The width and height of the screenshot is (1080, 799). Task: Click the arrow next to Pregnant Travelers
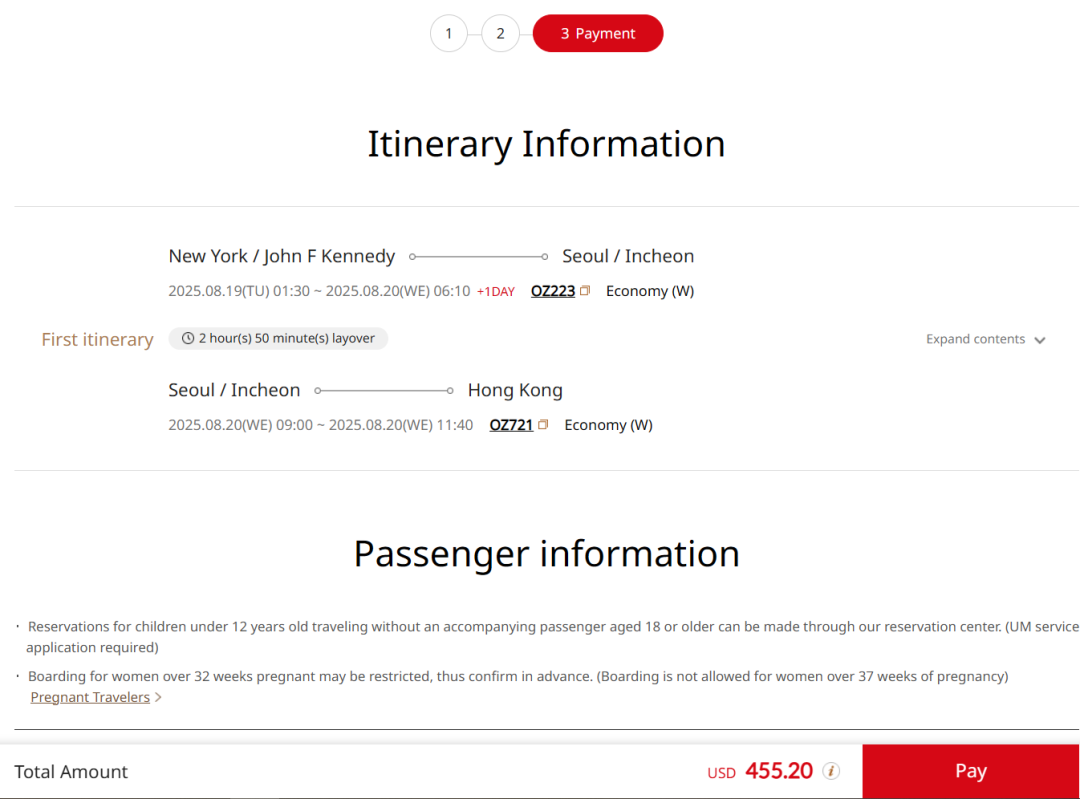pos(158,698)
